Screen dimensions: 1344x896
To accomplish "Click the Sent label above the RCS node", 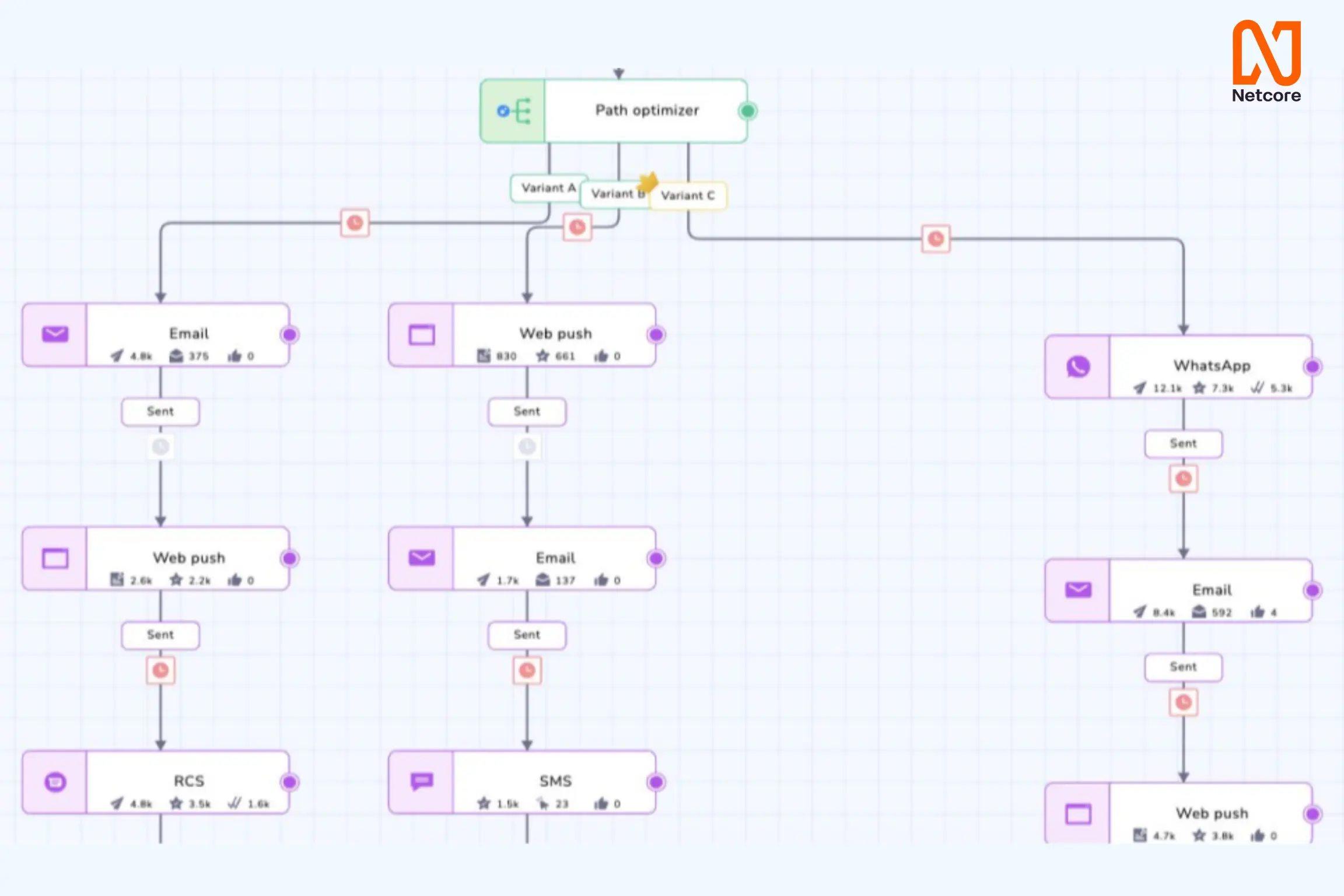I will [160, 635].
